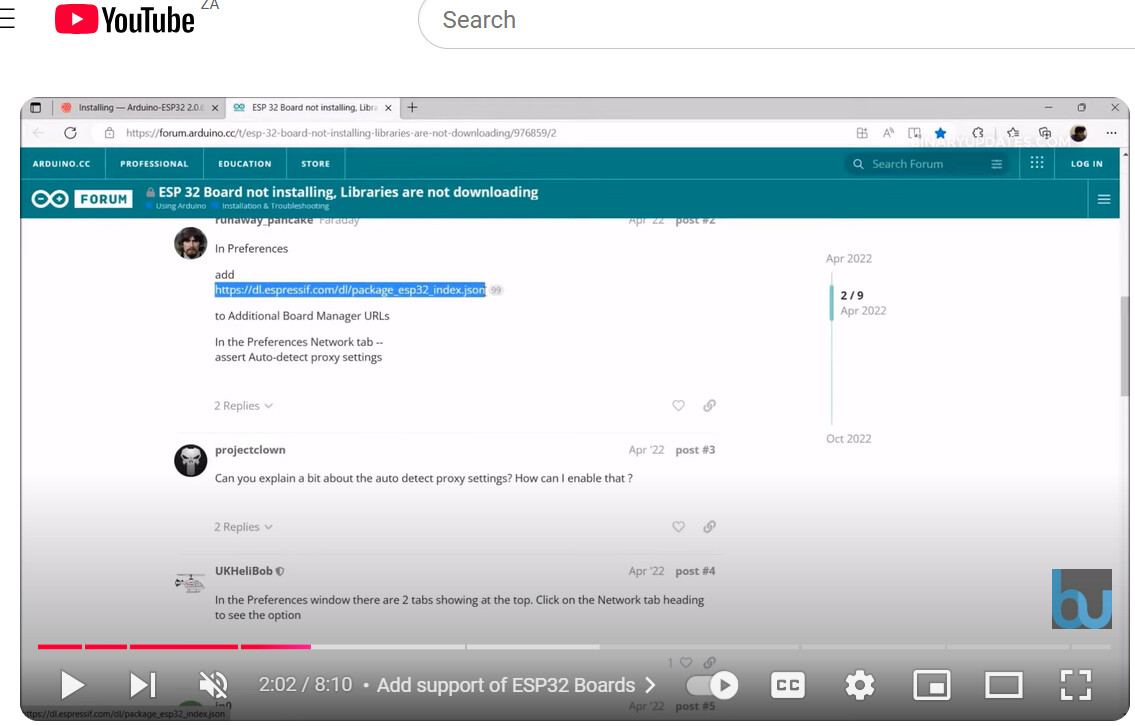Open the YouTube guide hamburger menu
The height and width of the screenshot is (726, 1135).
7,19
